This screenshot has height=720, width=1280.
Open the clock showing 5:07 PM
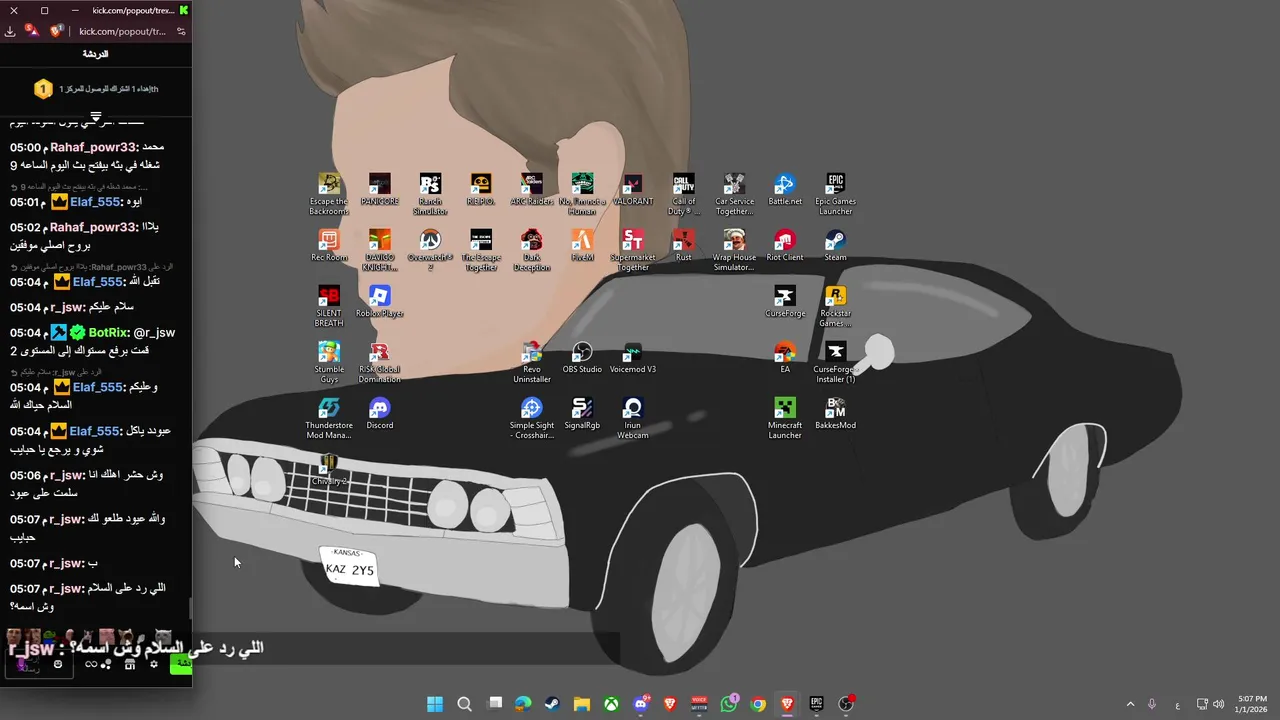pos(1252,704)
